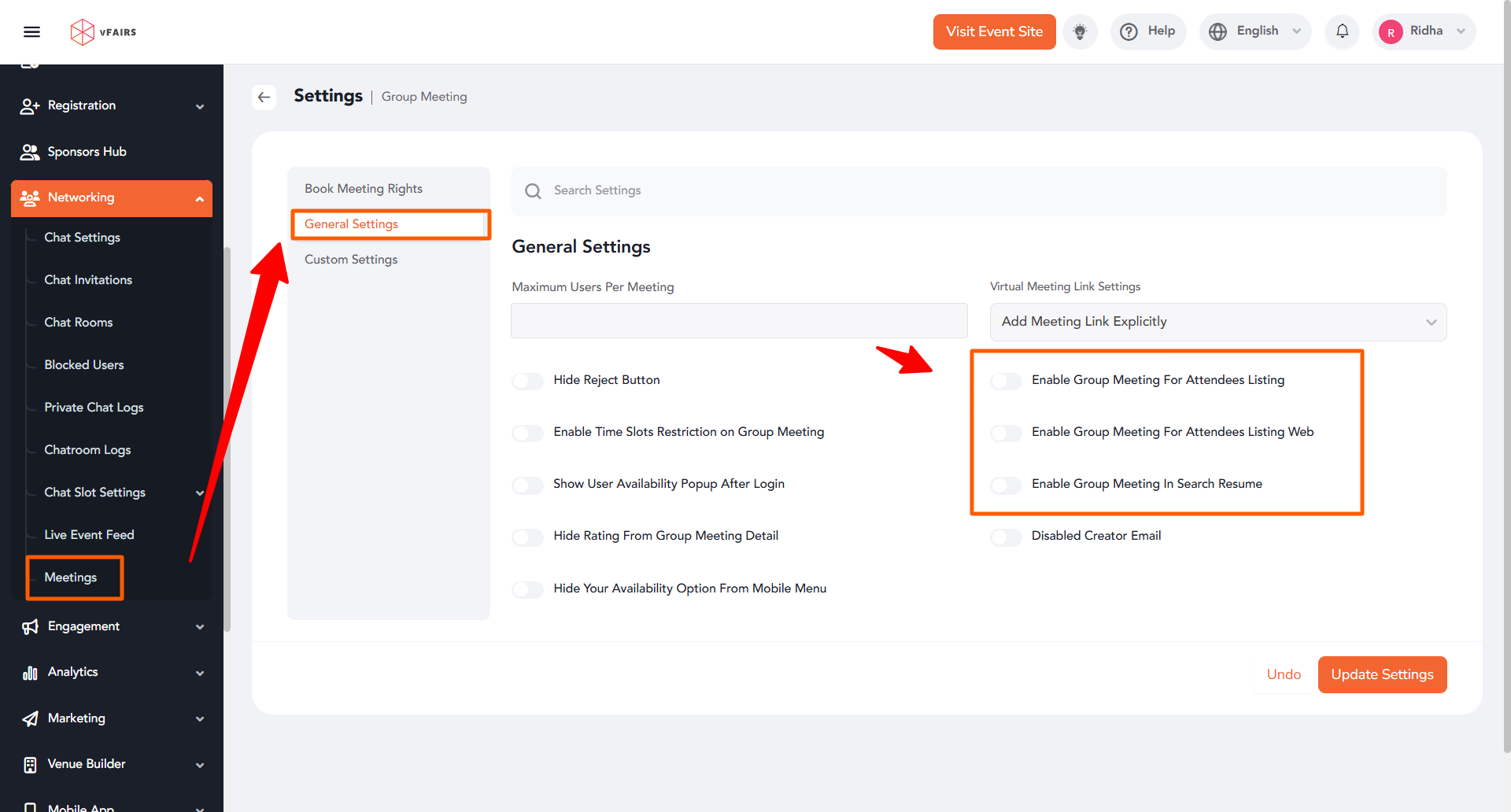
Task: Click the Analytics bar chart icon
Action: click(x=30, y=673)
